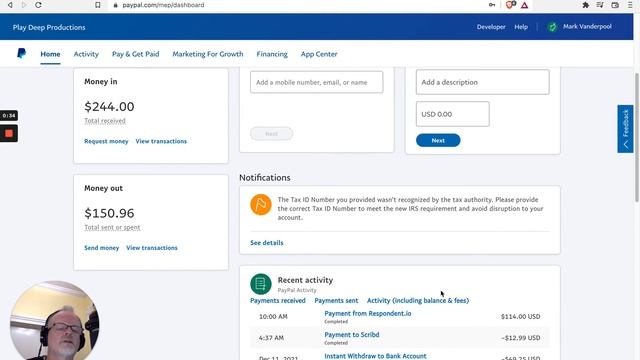The height and width of the screenshot is (360, 640).
Task: Stop recording with red square button
Action: pos(9,133)
